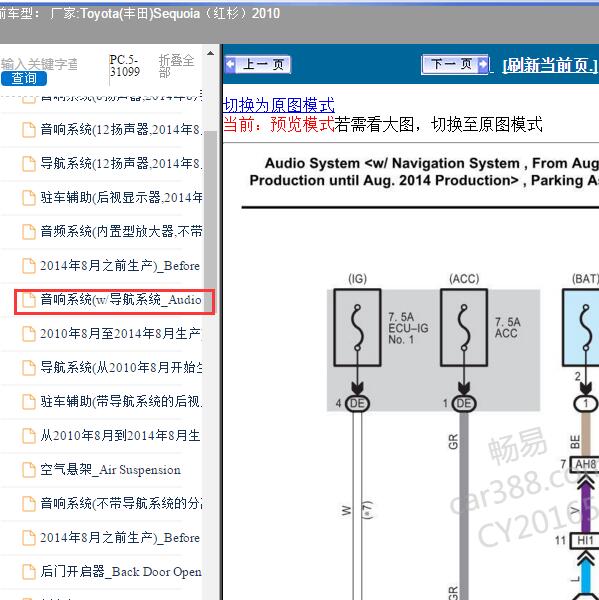Switch to original image mode link 切换为原图模式
Screen dimensions: 599x600
[279, 105]
